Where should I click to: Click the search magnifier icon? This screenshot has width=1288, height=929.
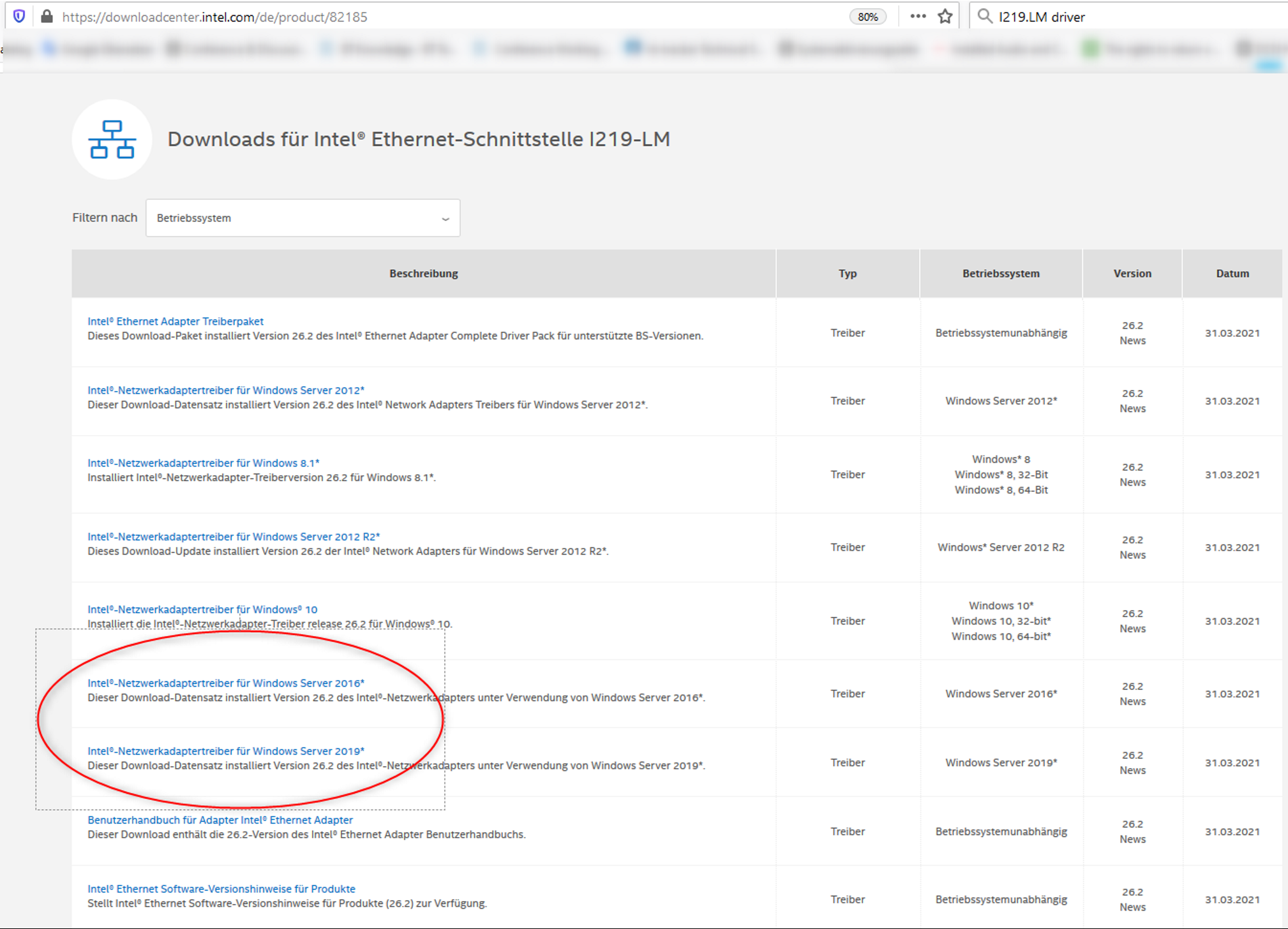(985, 17)
